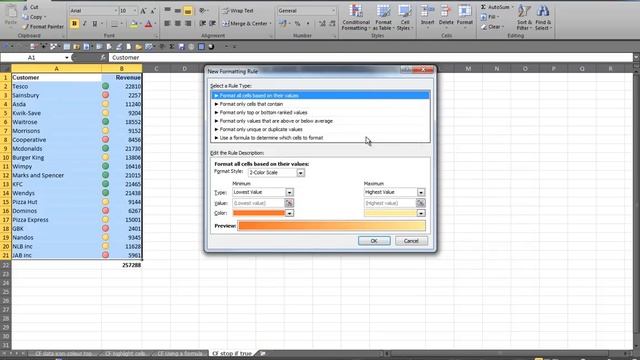Apply the red font color A

pos(149,24)
